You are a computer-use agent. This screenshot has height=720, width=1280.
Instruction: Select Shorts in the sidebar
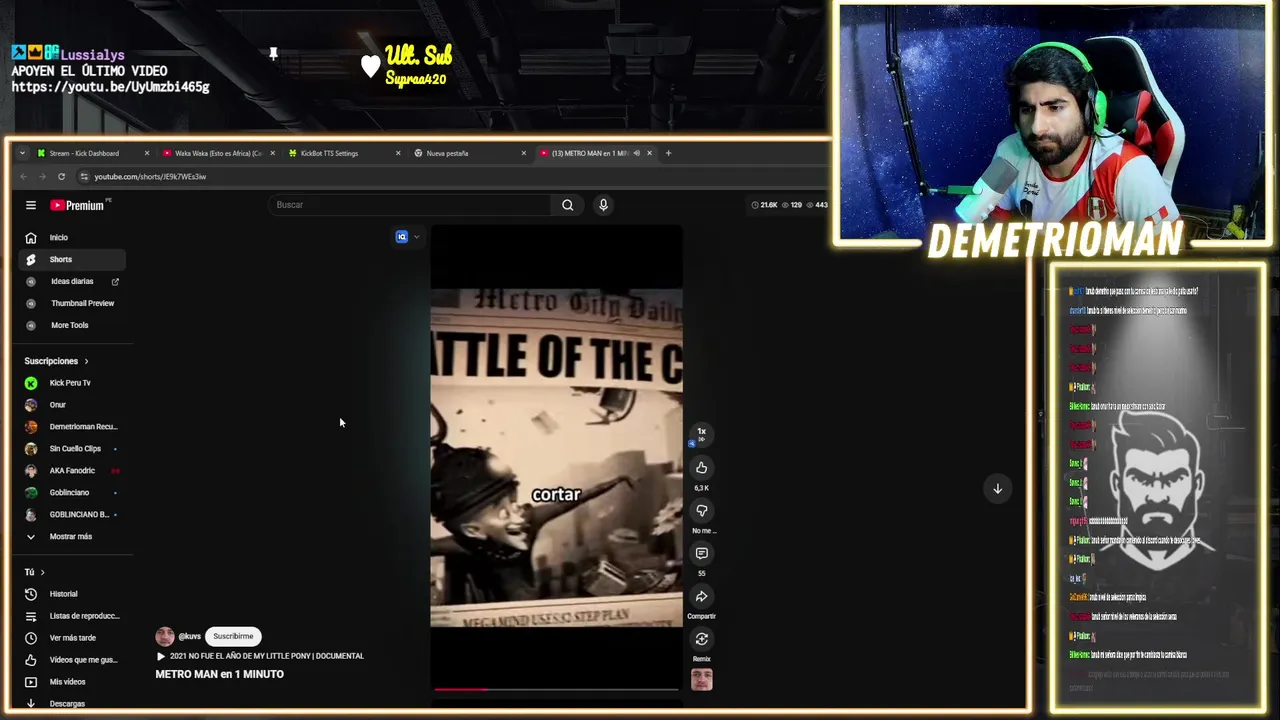tap(72, 259)
